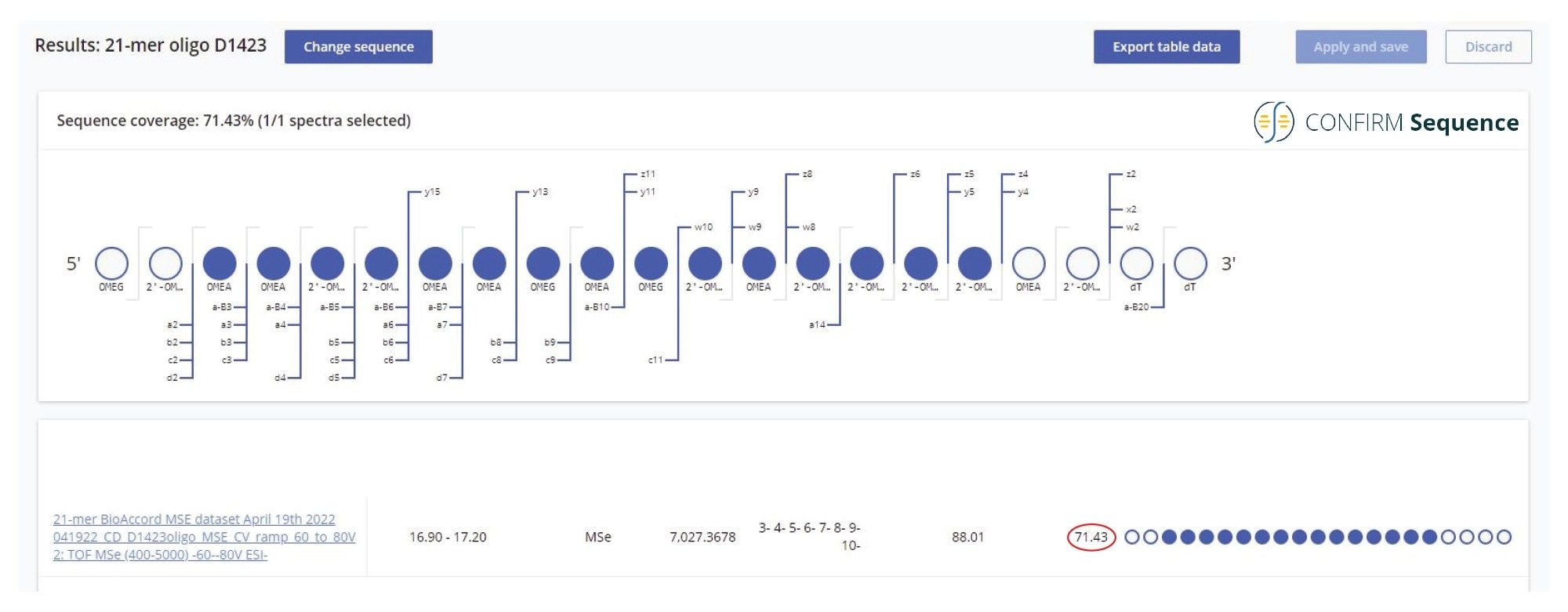Select the empty OMEG circle at 5' end
This screenshot has width=1568, height=612.
(x=111, y=263)
